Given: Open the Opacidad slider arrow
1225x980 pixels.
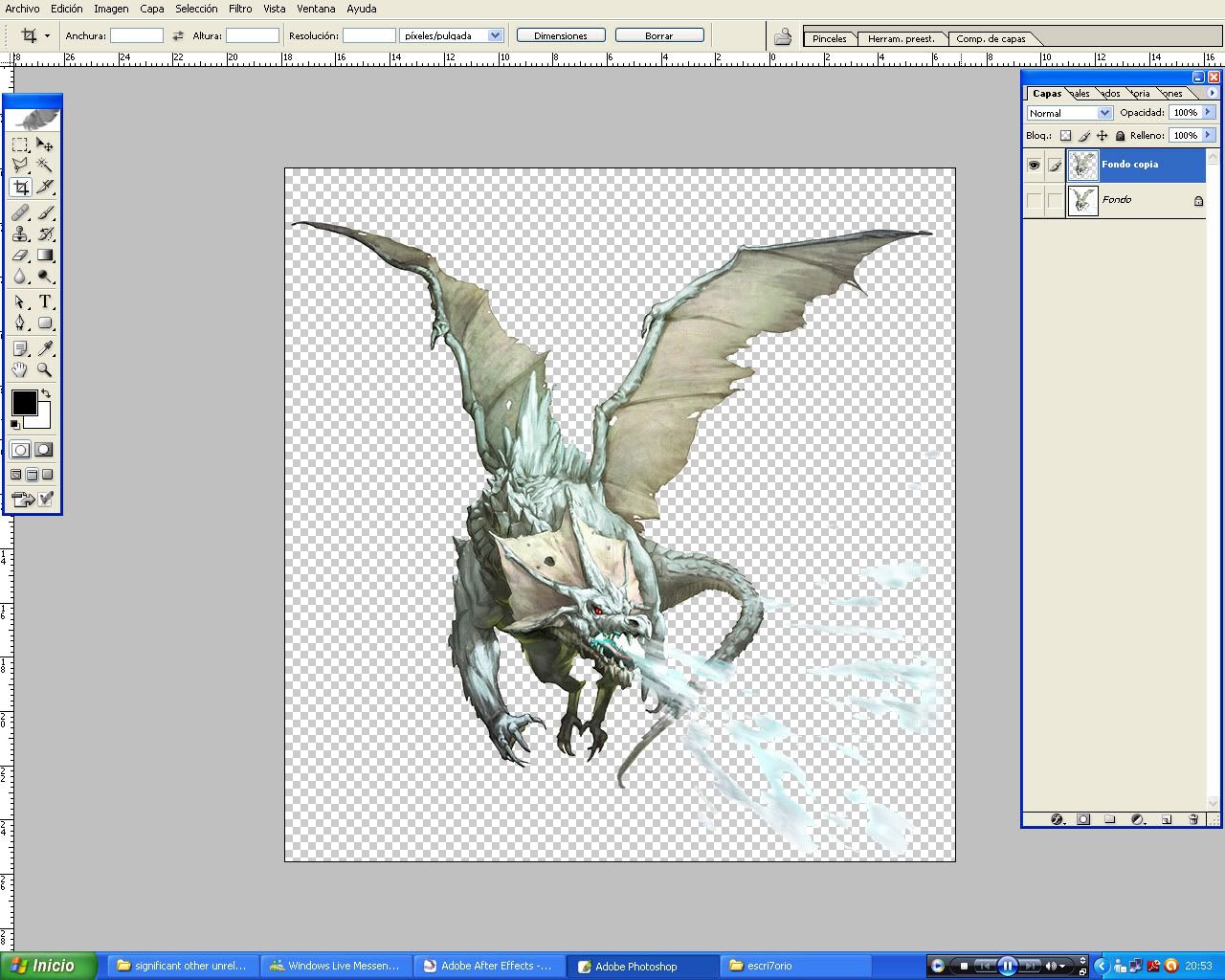Looking at the screenshot, I should point(1209,112).
